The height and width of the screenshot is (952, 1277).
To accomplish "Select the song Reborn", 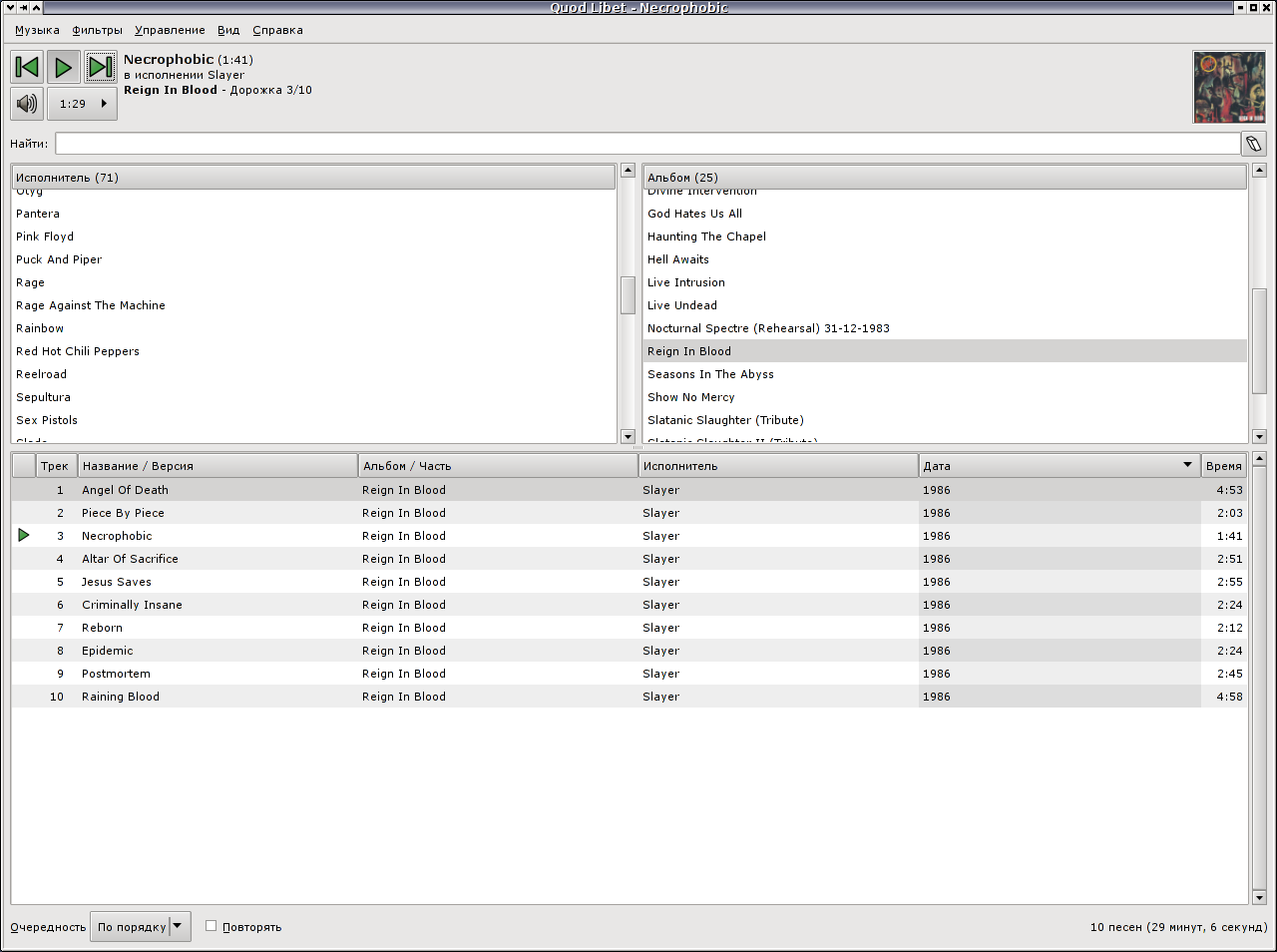I will pos(630,628).
